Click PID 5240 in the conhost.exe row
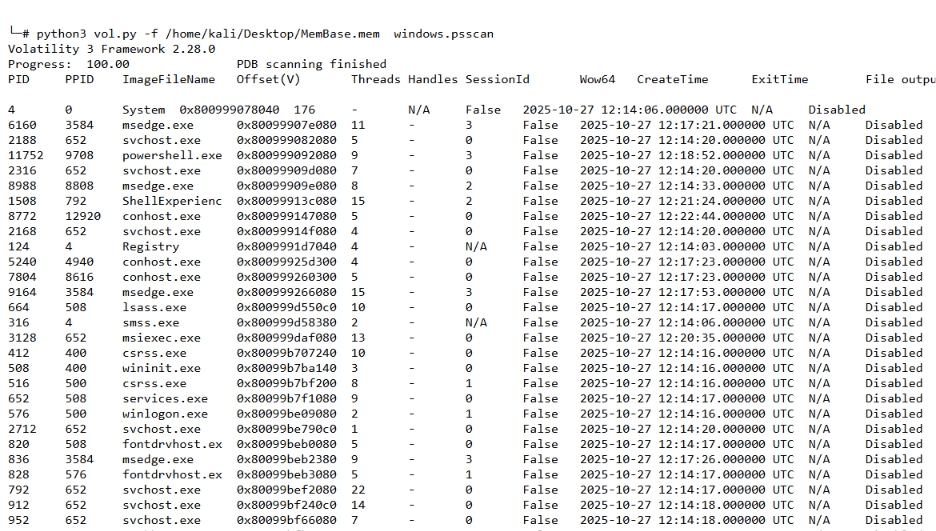This screenshot has width=936, height=531. coord(22,262)
